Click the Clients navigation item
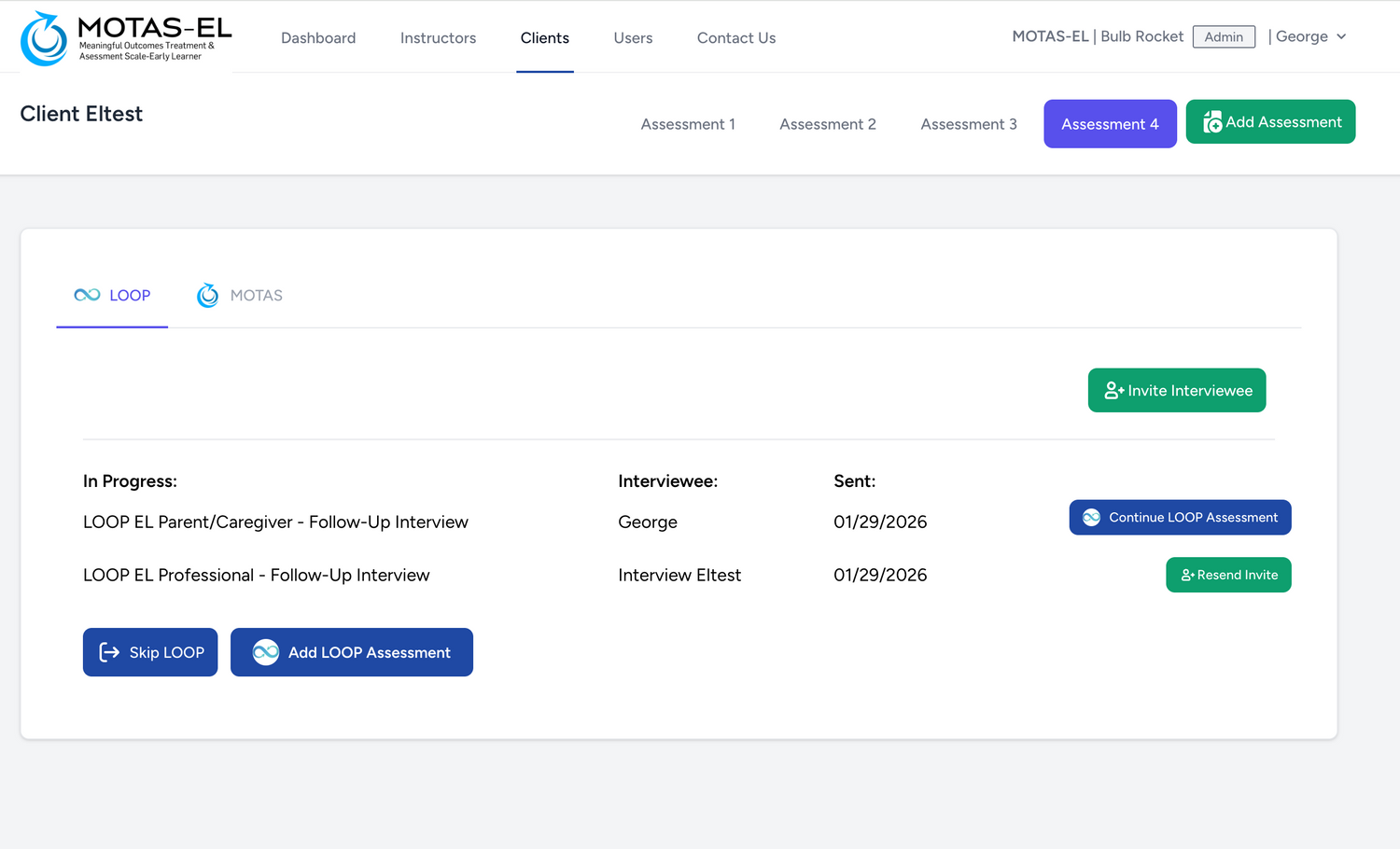The height and width of the screenshot is (849, 1400). pos(544,38)
